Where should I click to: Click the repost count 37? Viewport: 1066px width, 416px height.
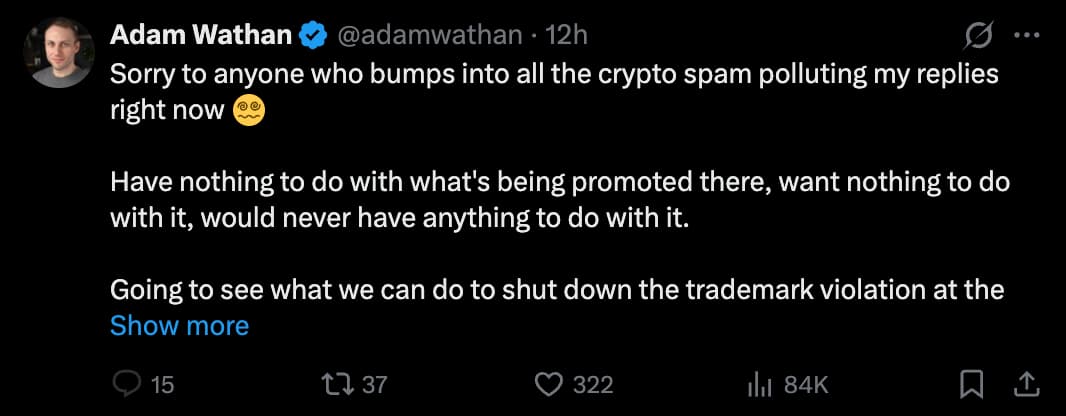[x=374, y=384]
